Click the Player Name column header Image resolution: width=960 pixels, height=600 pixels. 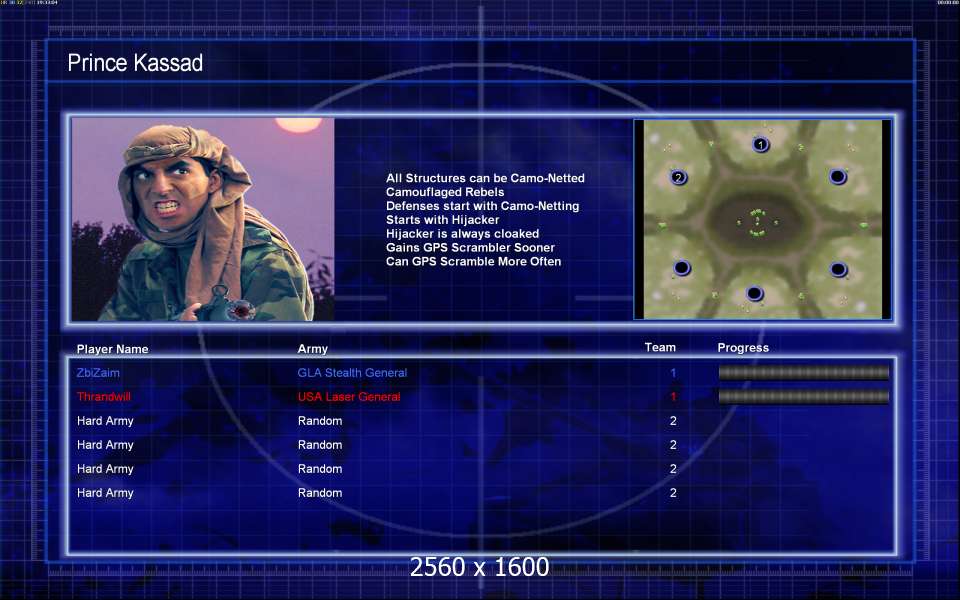click(x=113, y=349)
